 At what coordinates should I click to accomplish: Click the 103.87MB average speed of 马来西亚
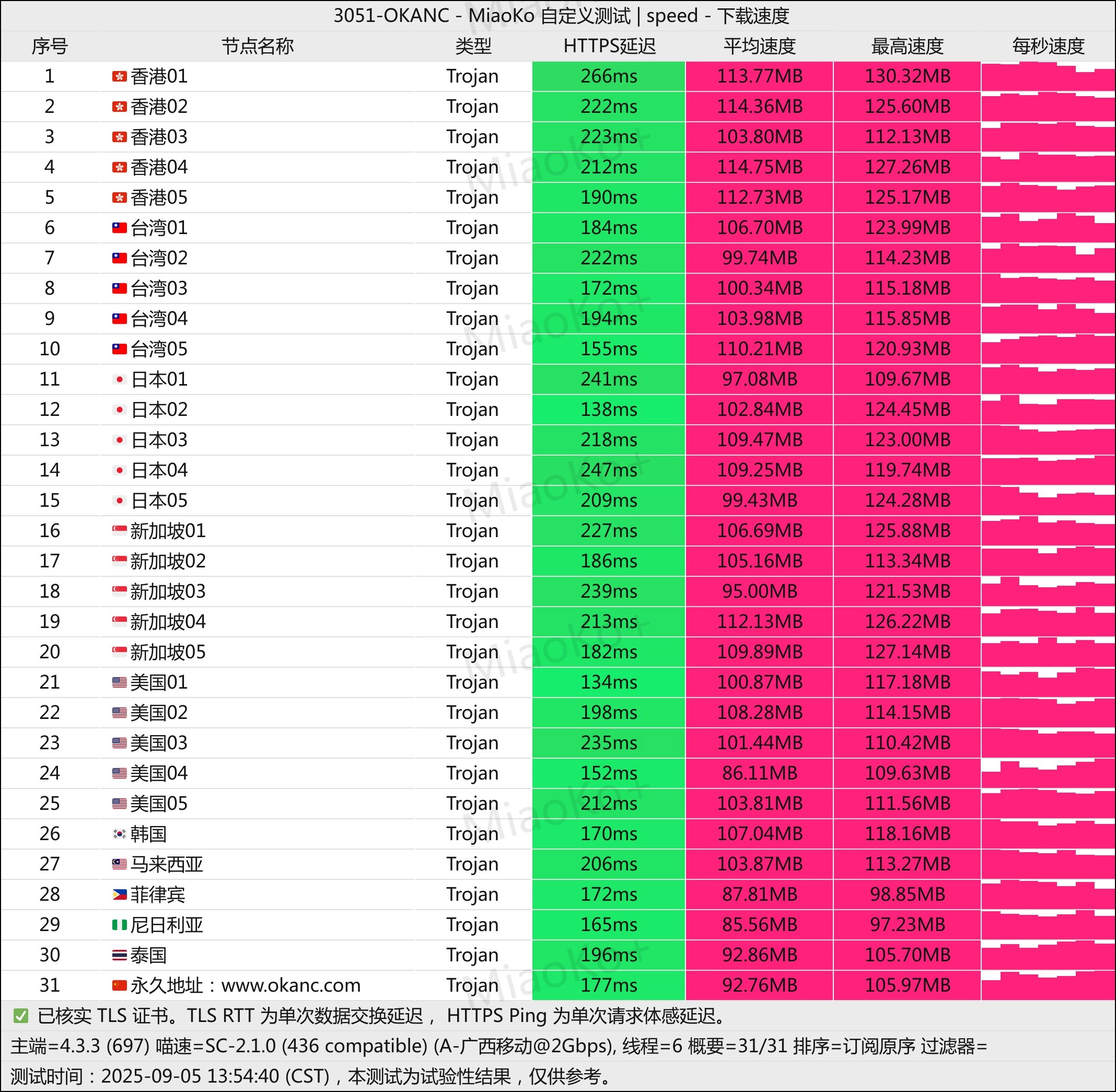pyautogui.click(x=759, y=864)
